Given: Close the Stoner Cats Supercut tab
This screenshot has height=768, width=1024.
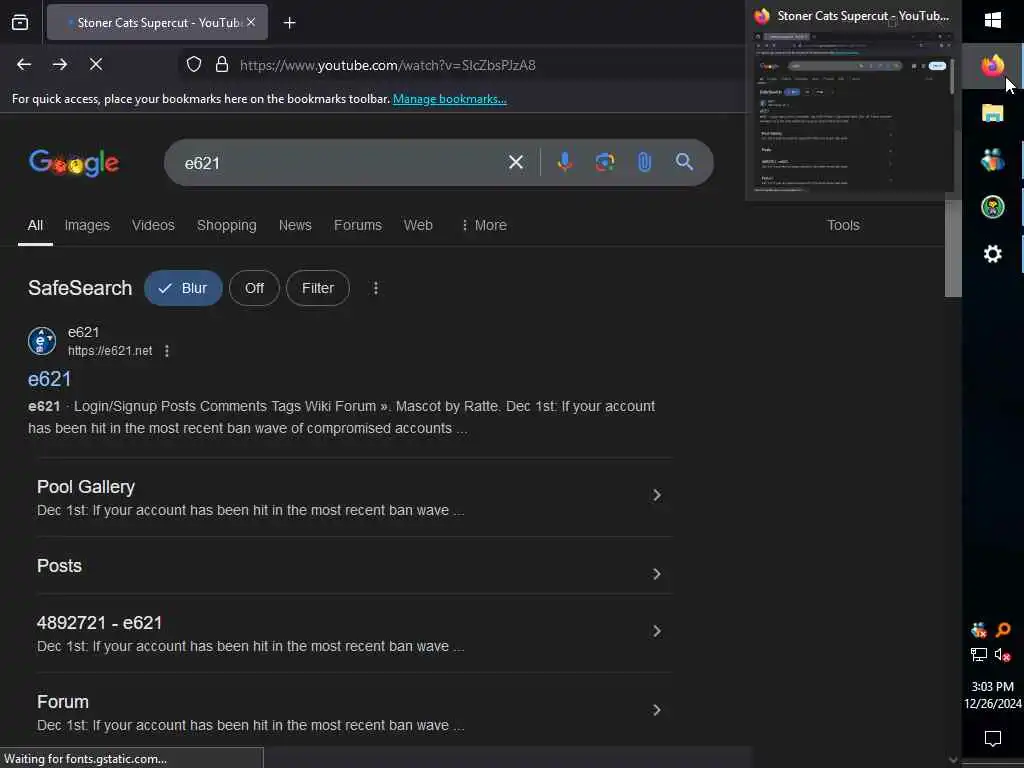Looking at the screenshot, I should tap(251, 22).
